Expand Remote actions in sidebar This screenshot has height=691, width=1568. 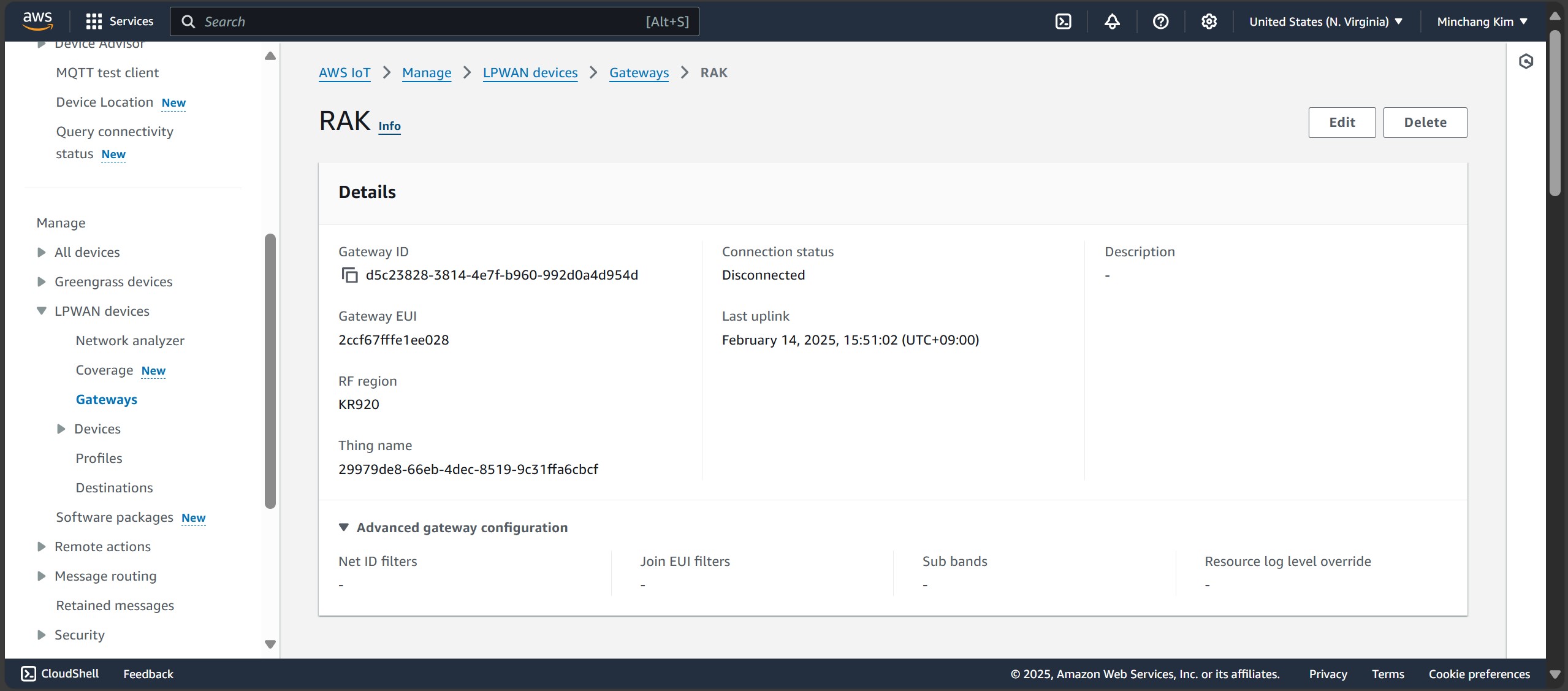coord(41,546)
